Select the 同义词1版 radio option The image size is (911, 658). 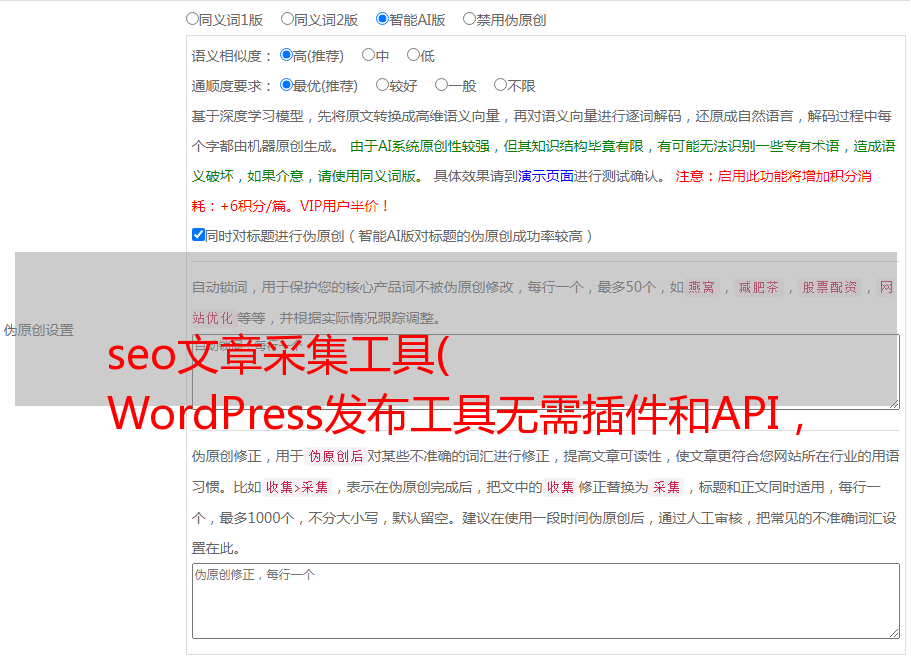coord(192,19)
